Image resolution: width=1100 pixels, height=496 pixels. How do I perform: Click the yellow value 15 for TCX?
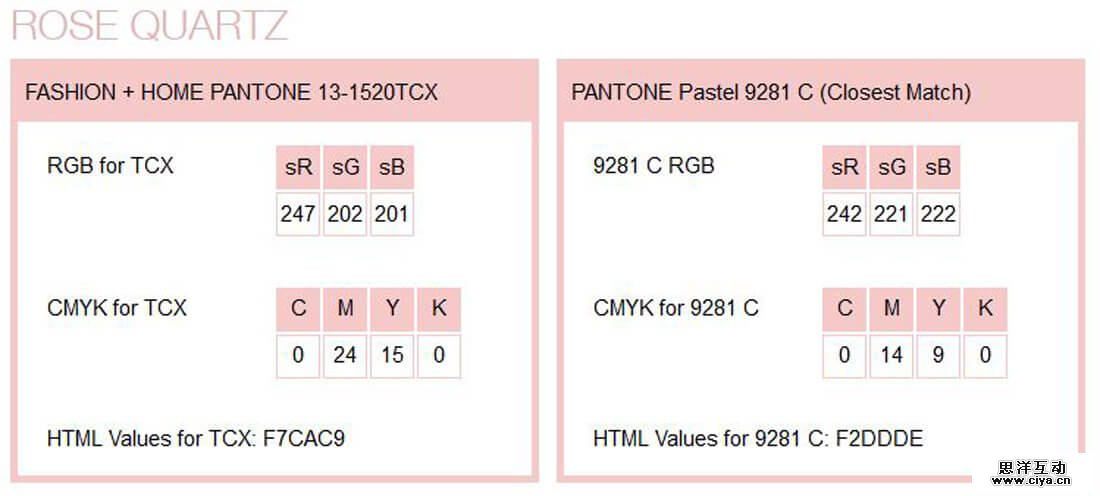[x=392, y=355]
